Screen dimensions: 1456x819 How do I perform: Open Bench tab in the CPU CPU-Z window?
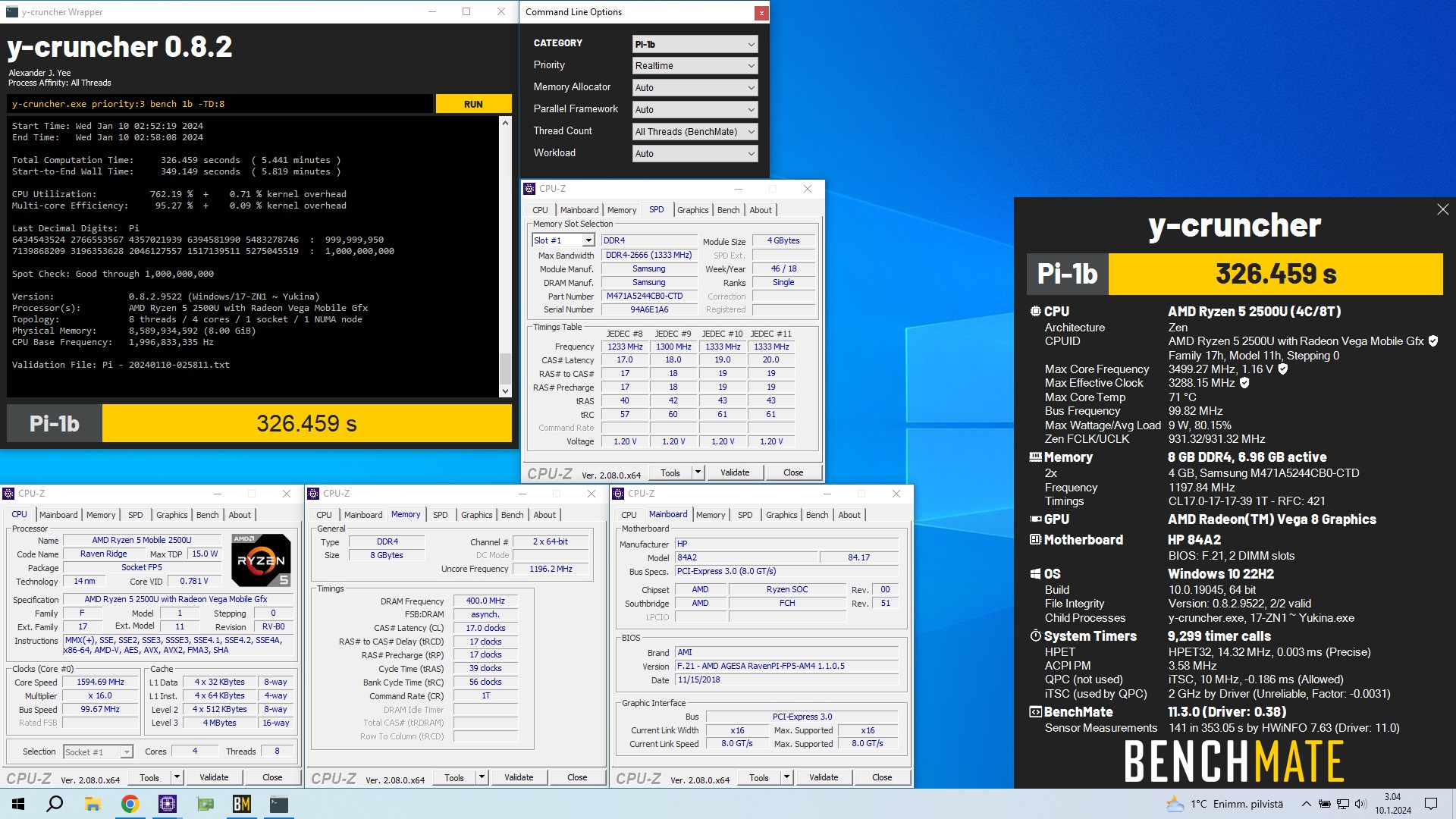tap(207, 515)
